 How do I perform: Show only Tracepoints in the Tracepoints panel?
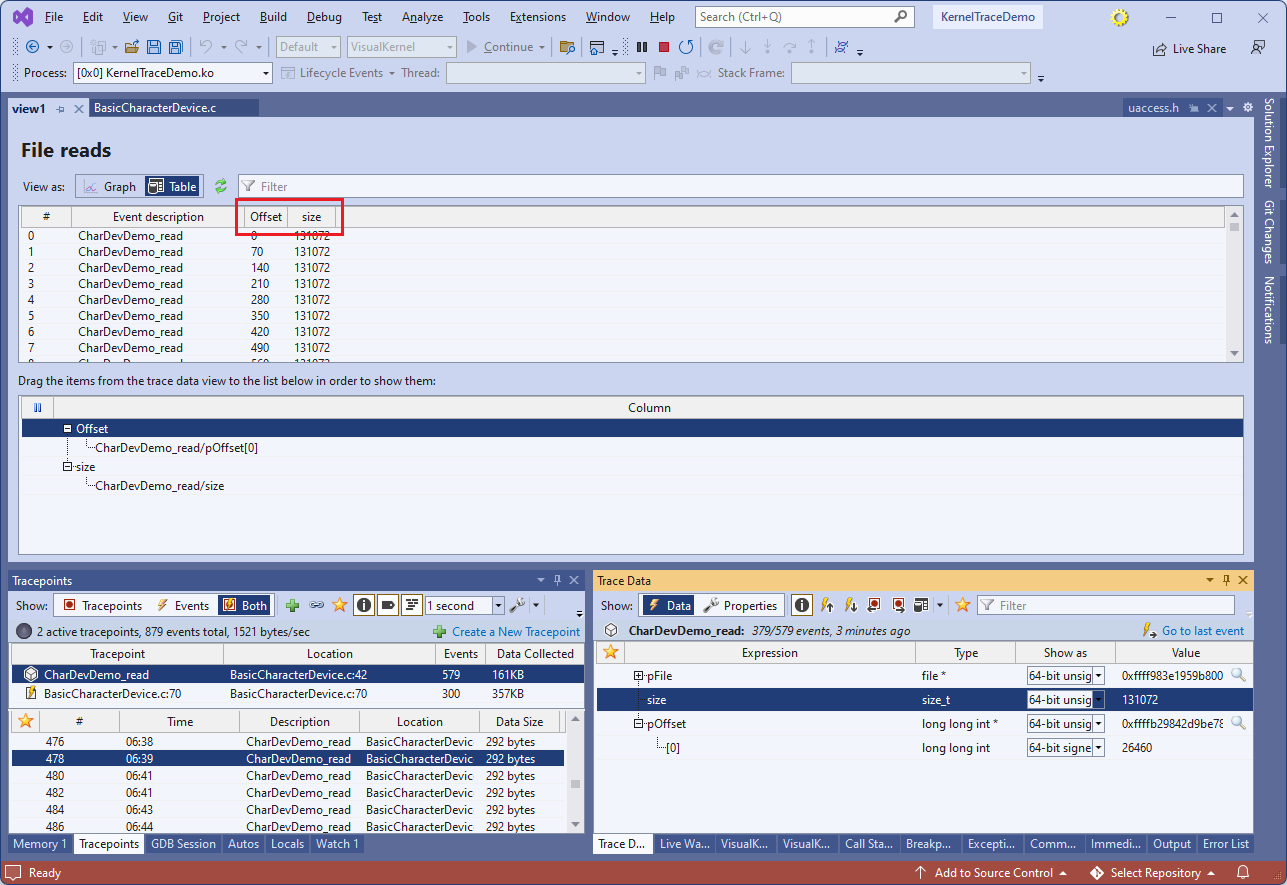(x=103, y=605)
